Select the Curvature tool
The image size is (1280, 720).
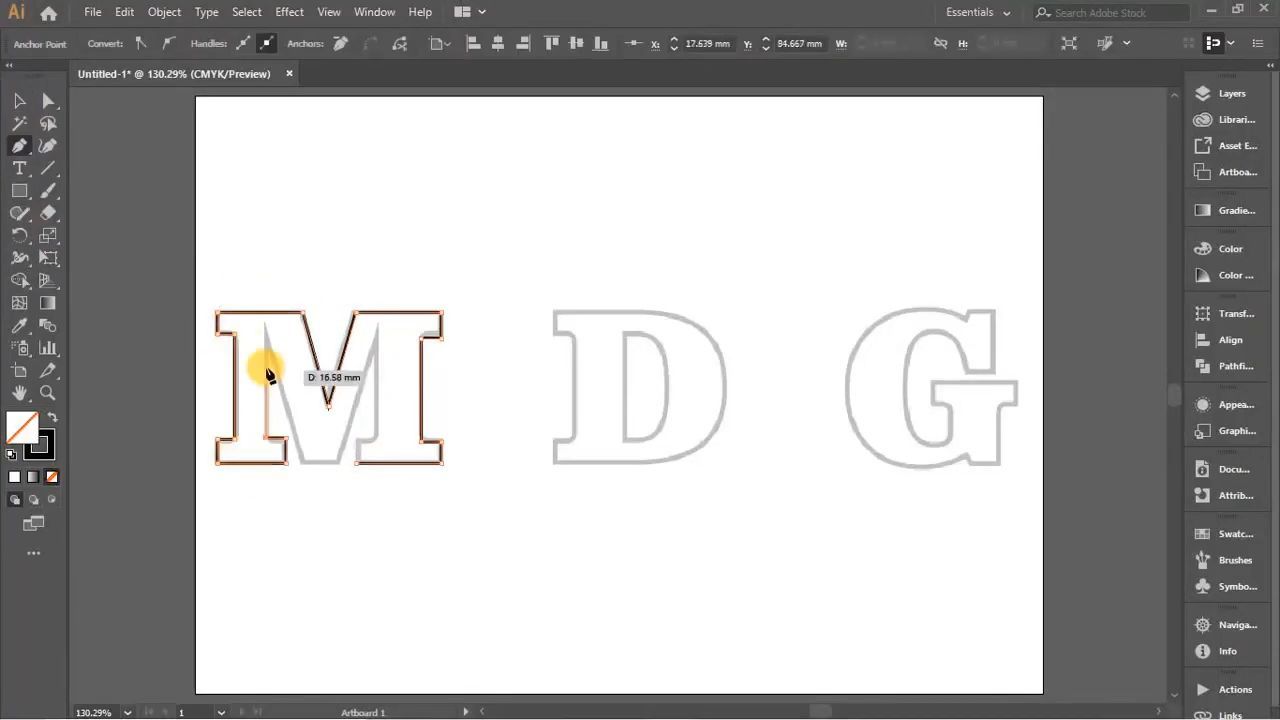48,146
